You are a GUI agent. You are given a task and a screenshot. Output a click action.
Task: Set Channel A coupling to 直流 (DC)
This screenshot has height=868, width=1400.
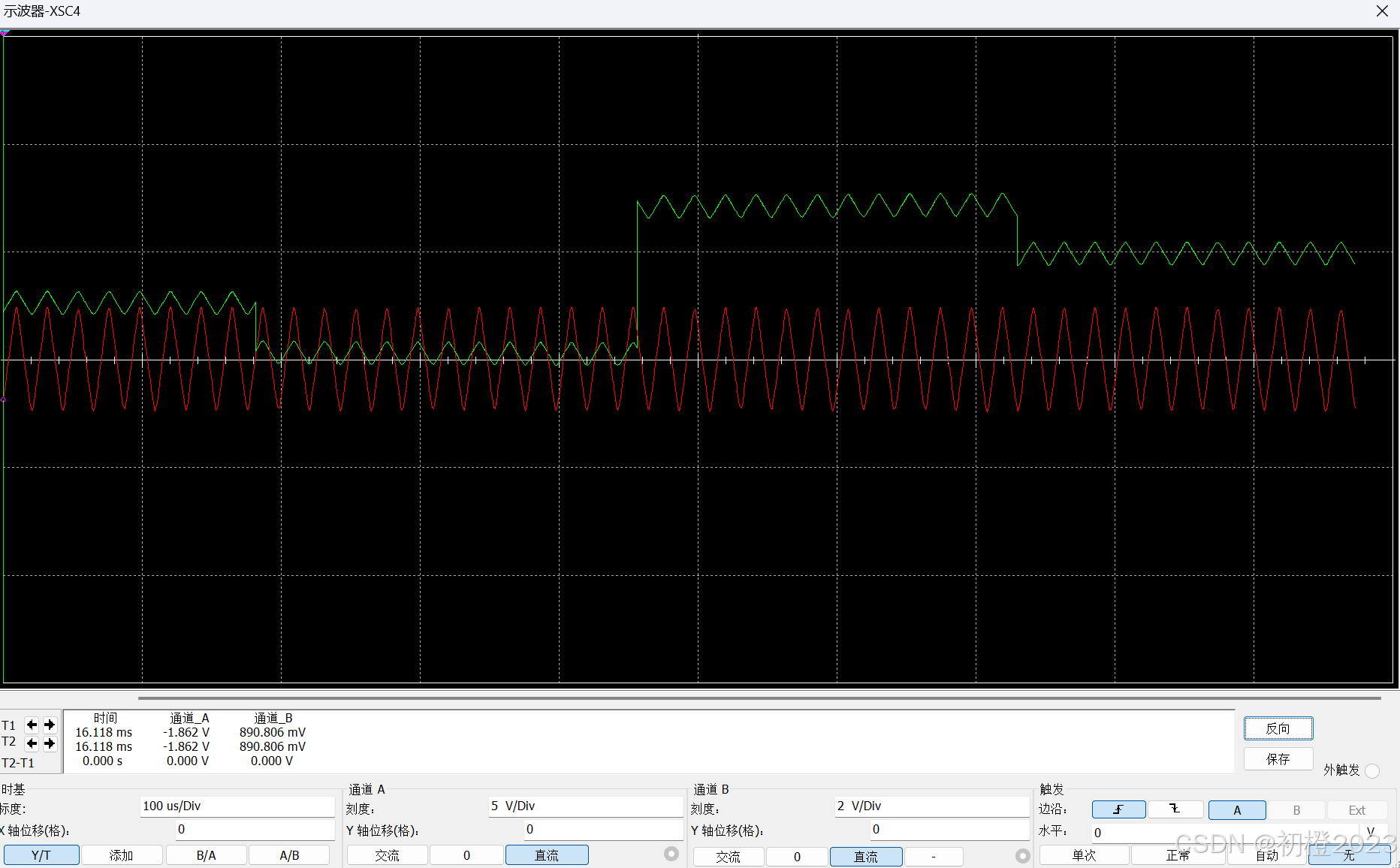coord(547,855)
